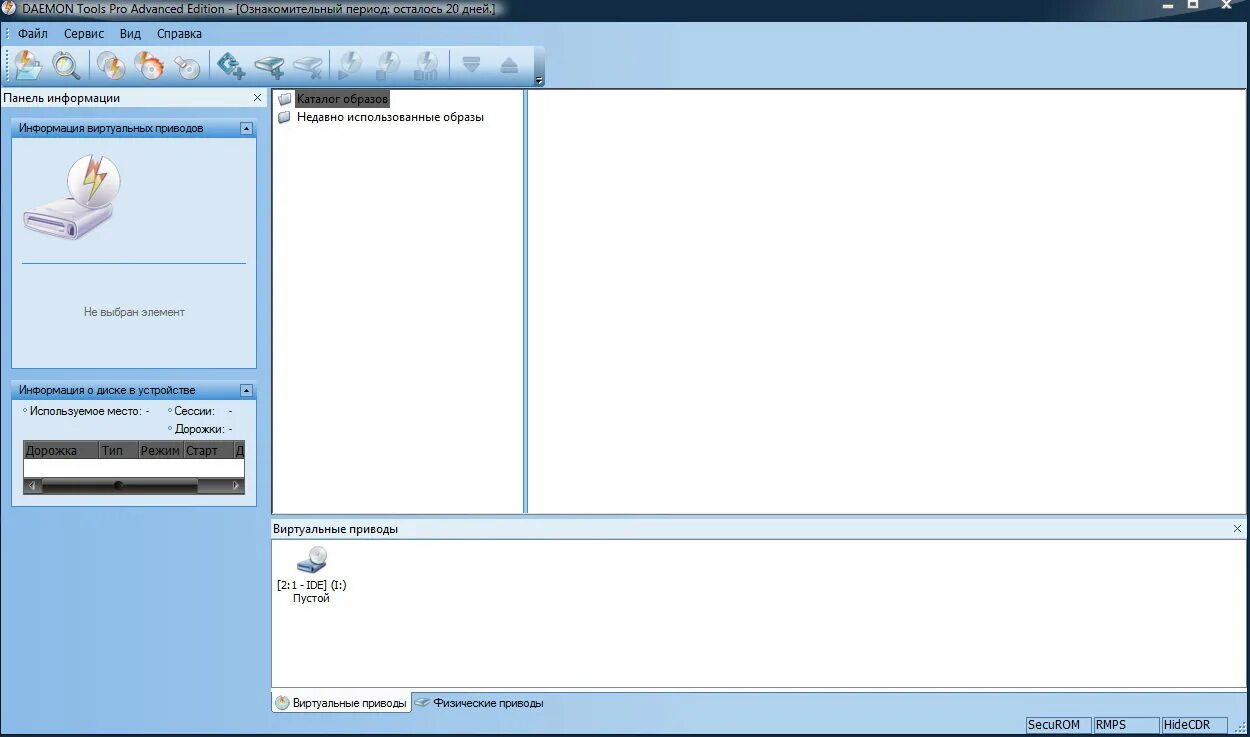This screenshot has width=1250, height=737.
Task: Click the unmount image stop-disc icon
Action: 388,66
